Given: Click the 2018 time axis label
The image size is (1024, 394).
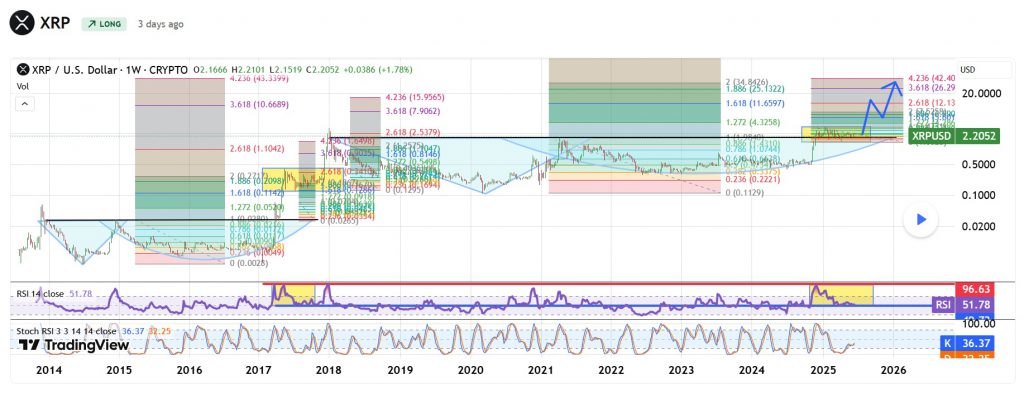Looking at the screenshot, I should pyautogui.click(x=329, y=370).
